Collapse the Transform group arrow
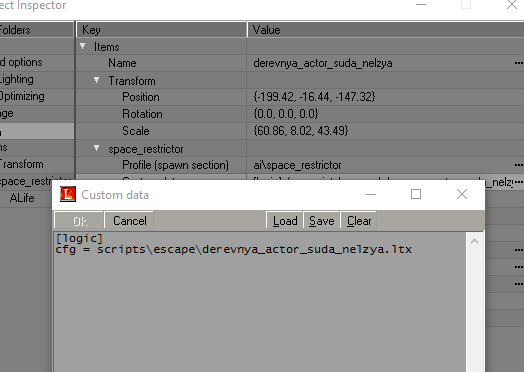Screen dimensions: 524x372 pos(96,80)
